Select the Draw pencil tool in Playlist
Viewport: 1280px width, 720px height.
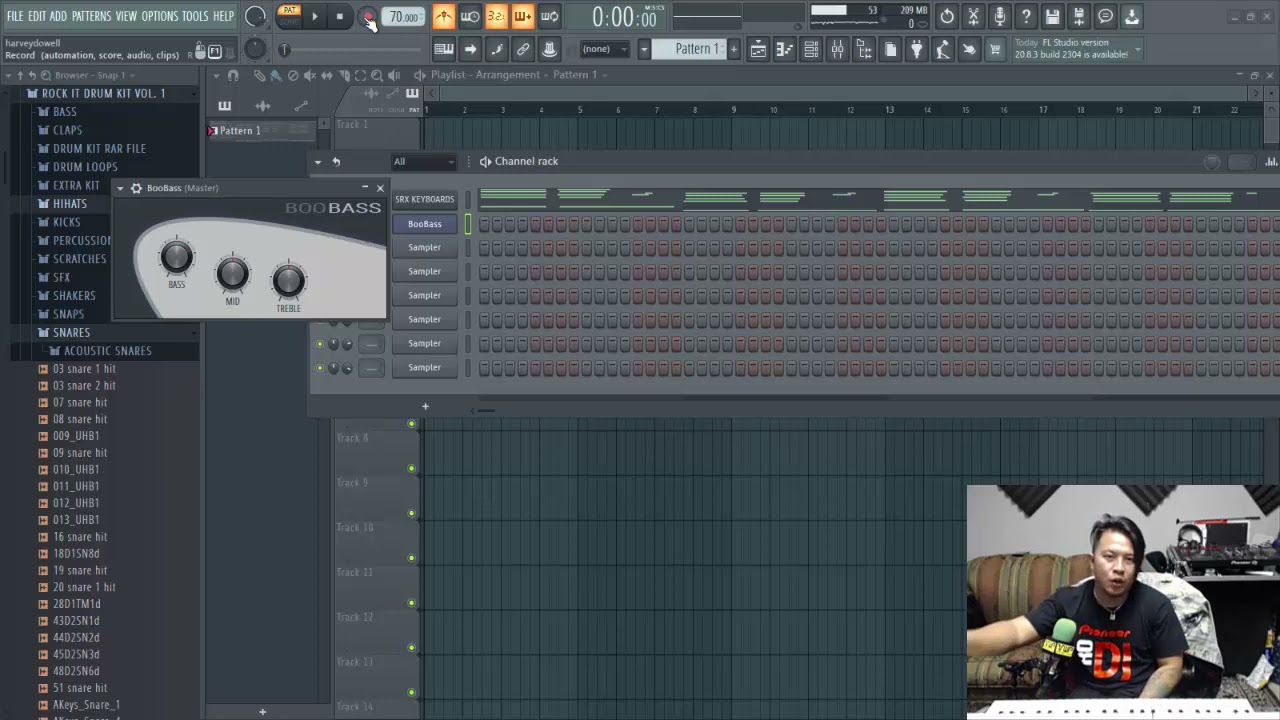pos(259,75)
